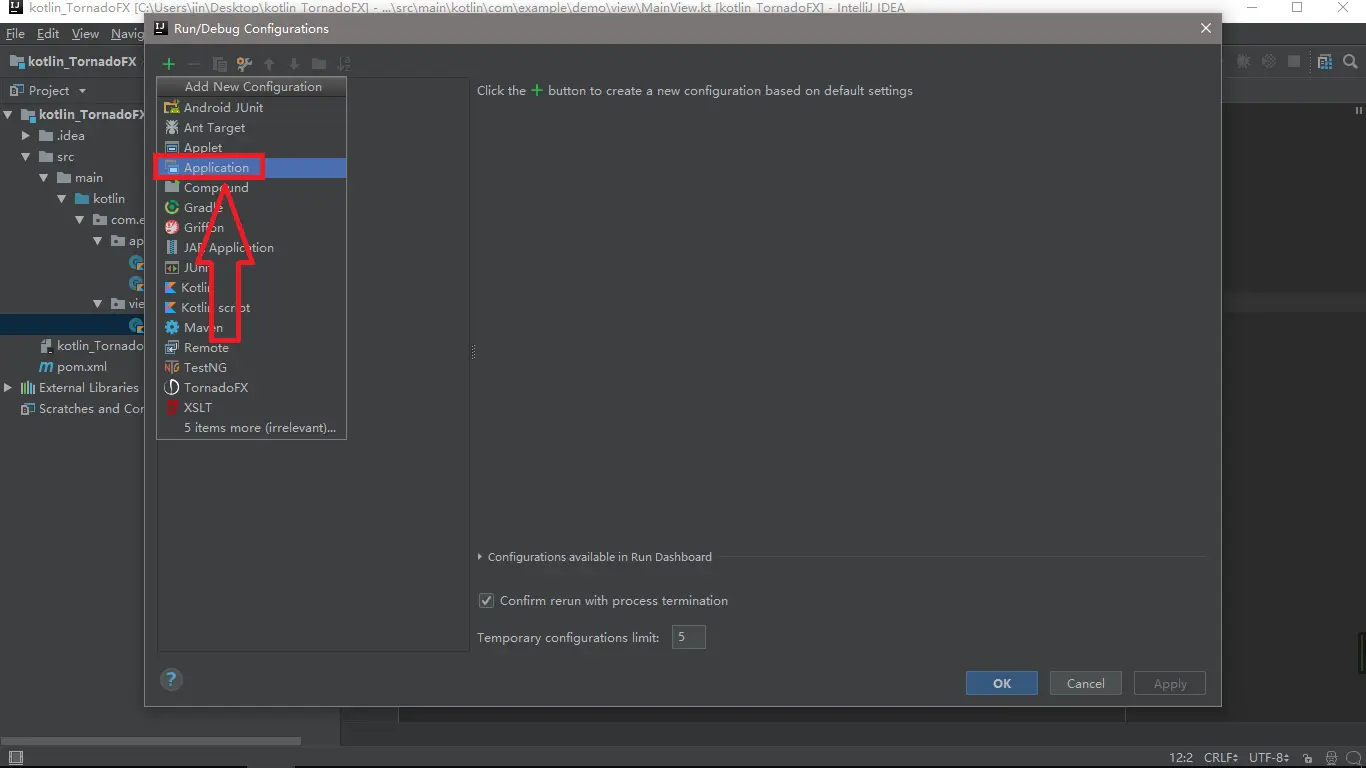This screenshot has height=768, width=1366.
Task: Click the Create New Folder icon
Action: point(319,64)
